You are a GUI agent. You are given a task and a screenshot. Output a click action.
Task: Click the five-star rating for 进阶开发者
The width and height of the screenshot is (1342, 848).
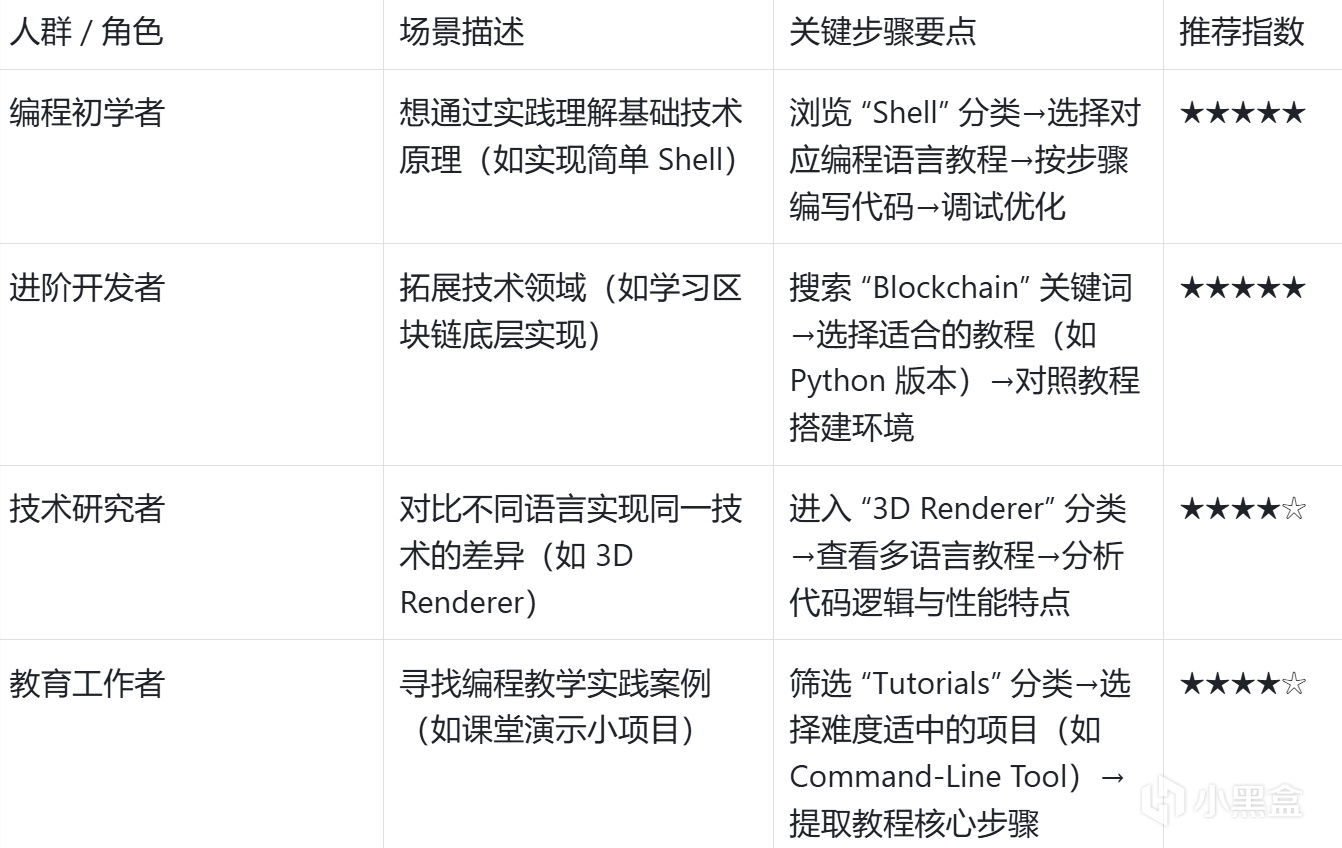pyautogui.click(x=1242, y=288)
